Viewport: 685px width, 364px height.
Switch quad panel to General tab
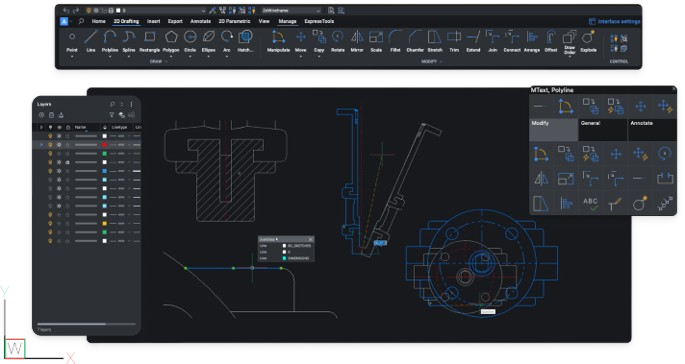pyautogui.click(x=603, y=129)
